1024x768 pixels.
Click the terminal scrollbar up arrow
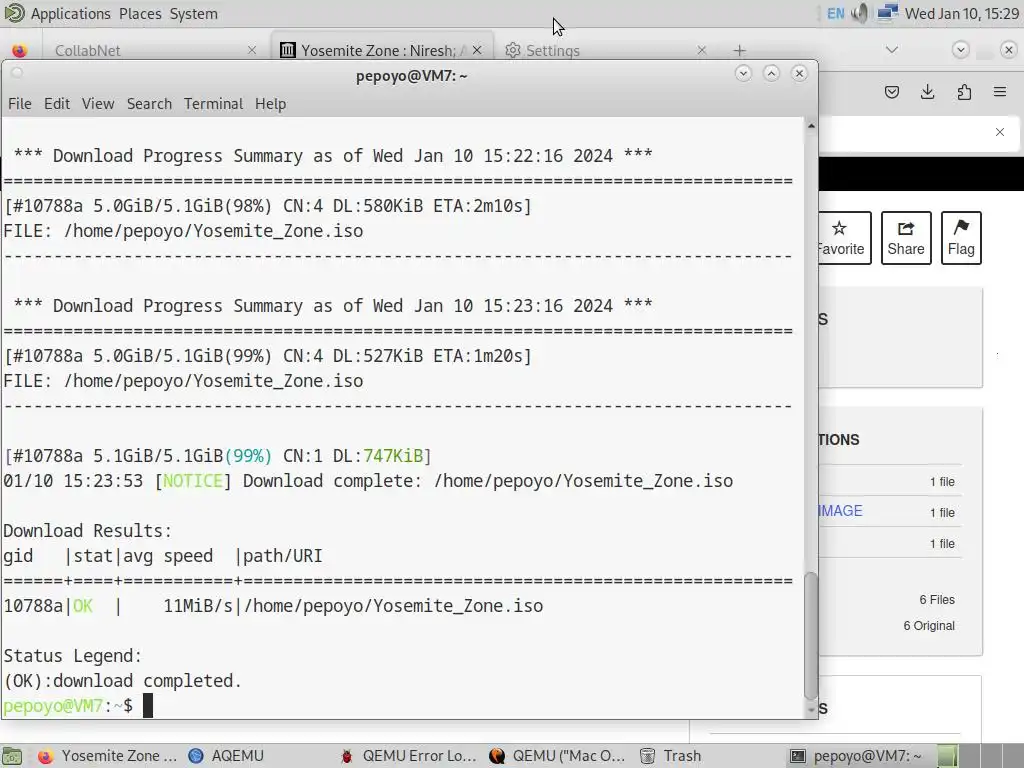coord(811,125)
